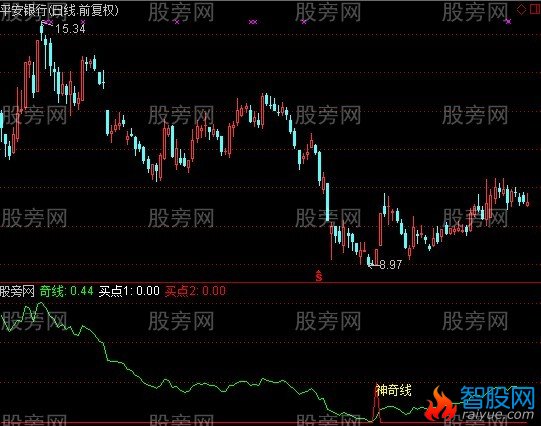Click the red S signal marker below candles
This screenshot has height=426, width=541.
[x=319, y=276]
